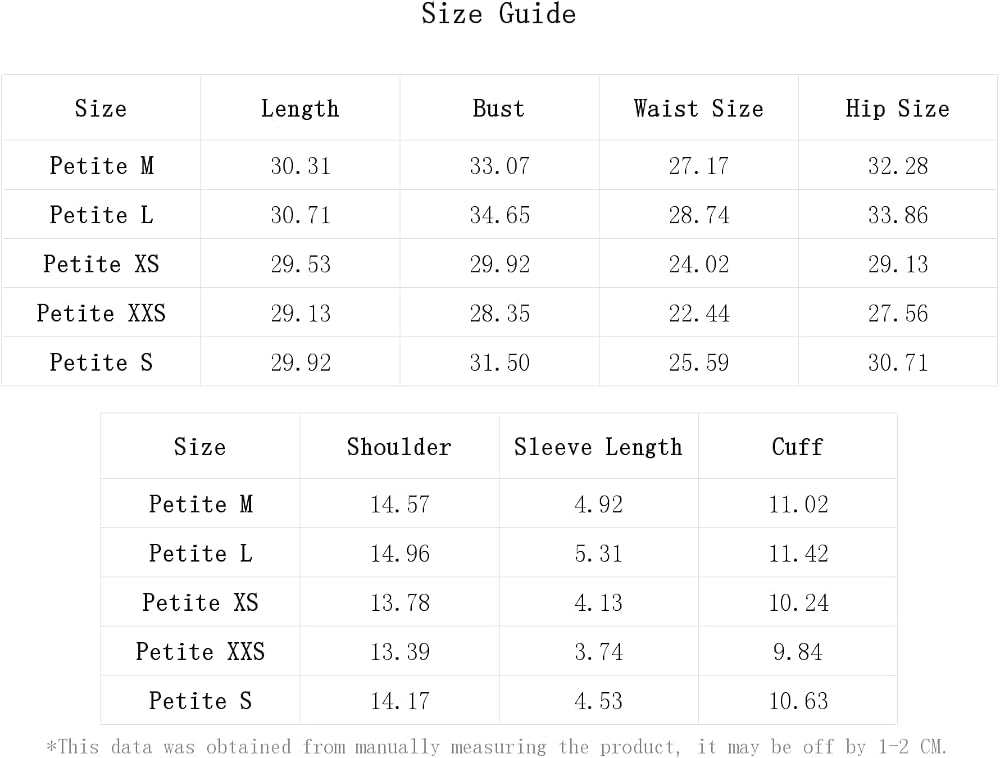The width and height of the screenshot is (1000, 758).
Task: Click the measurement disclaimer footnote
Action: point(497,747)
